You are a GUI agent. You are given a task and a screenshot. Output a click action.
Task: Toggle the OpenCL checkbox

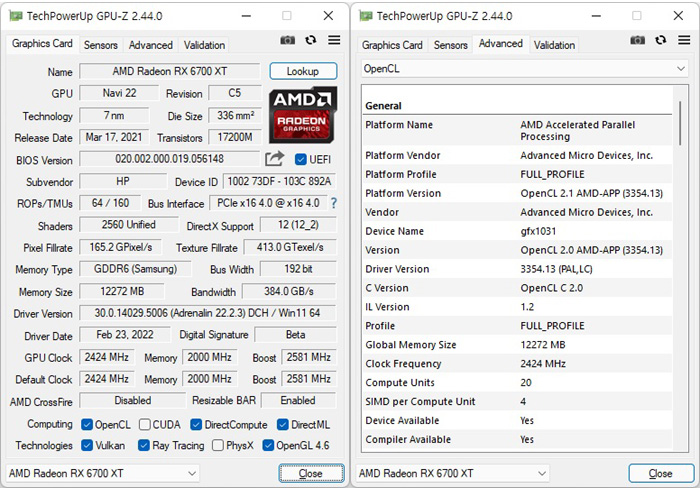coord(87,424)
